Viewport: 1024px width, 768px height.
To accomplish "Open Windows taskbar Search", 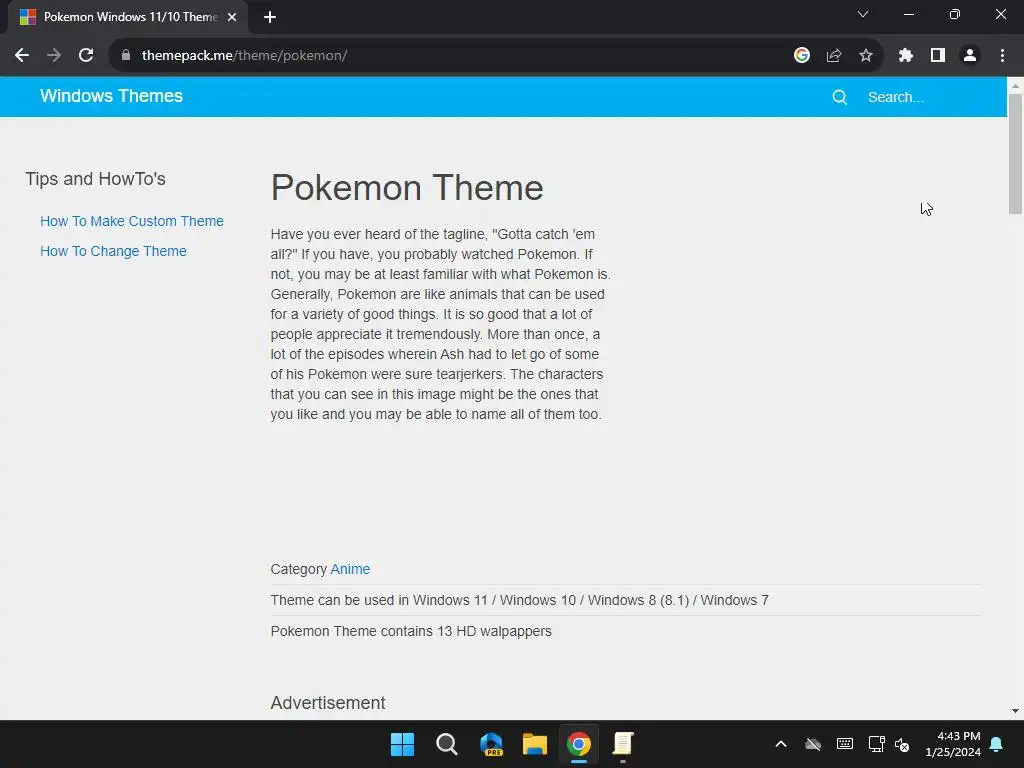I will pos(447,744).
